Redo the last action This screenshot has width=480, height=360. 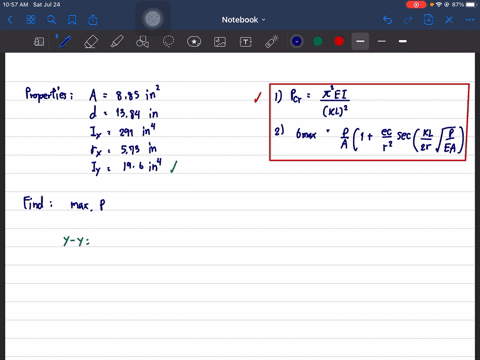click(408, 20)
